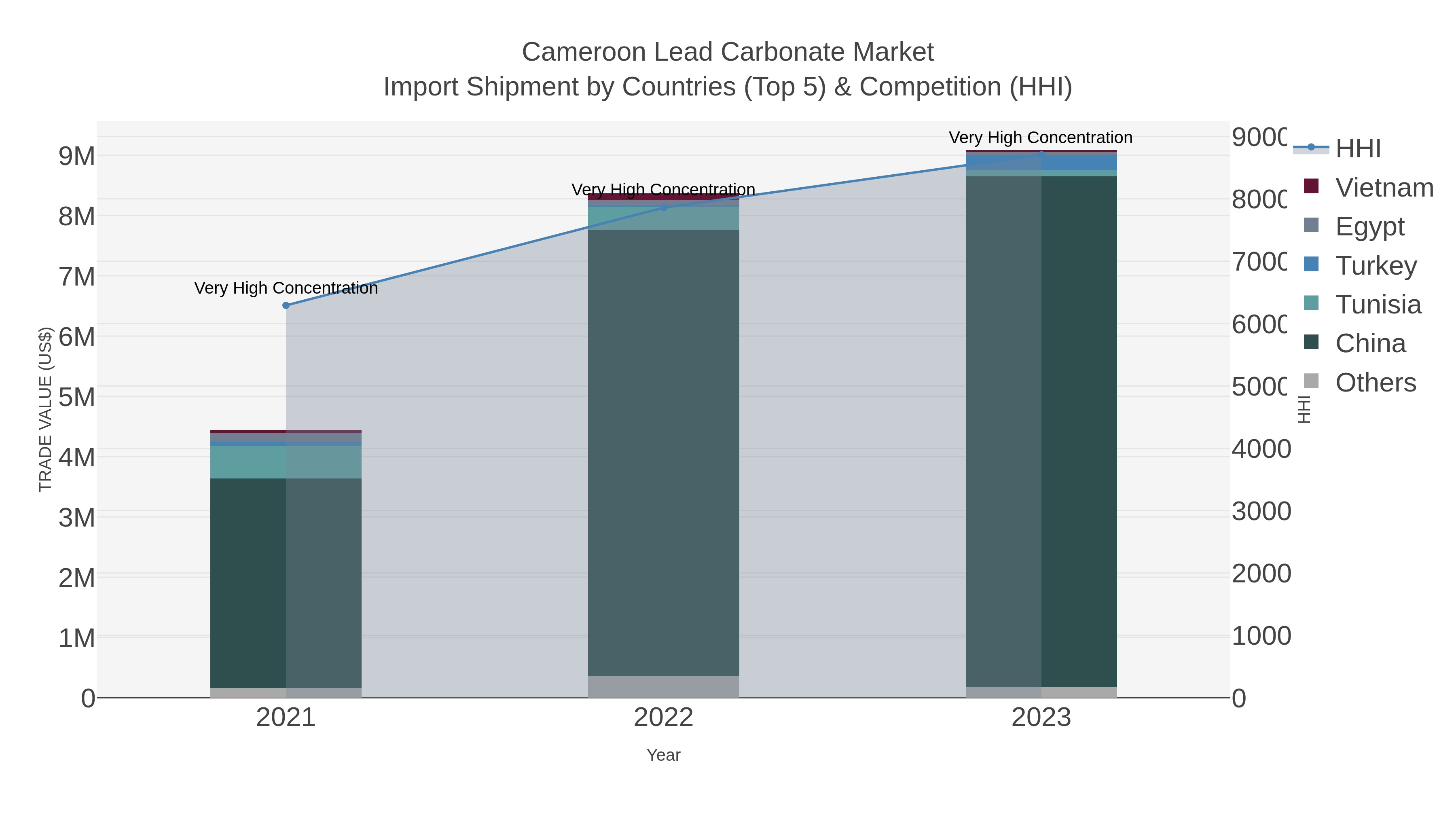Click the 4000 HHI axis tick label
This screenshot has height=819, width=1456.
pos(1261,449)
